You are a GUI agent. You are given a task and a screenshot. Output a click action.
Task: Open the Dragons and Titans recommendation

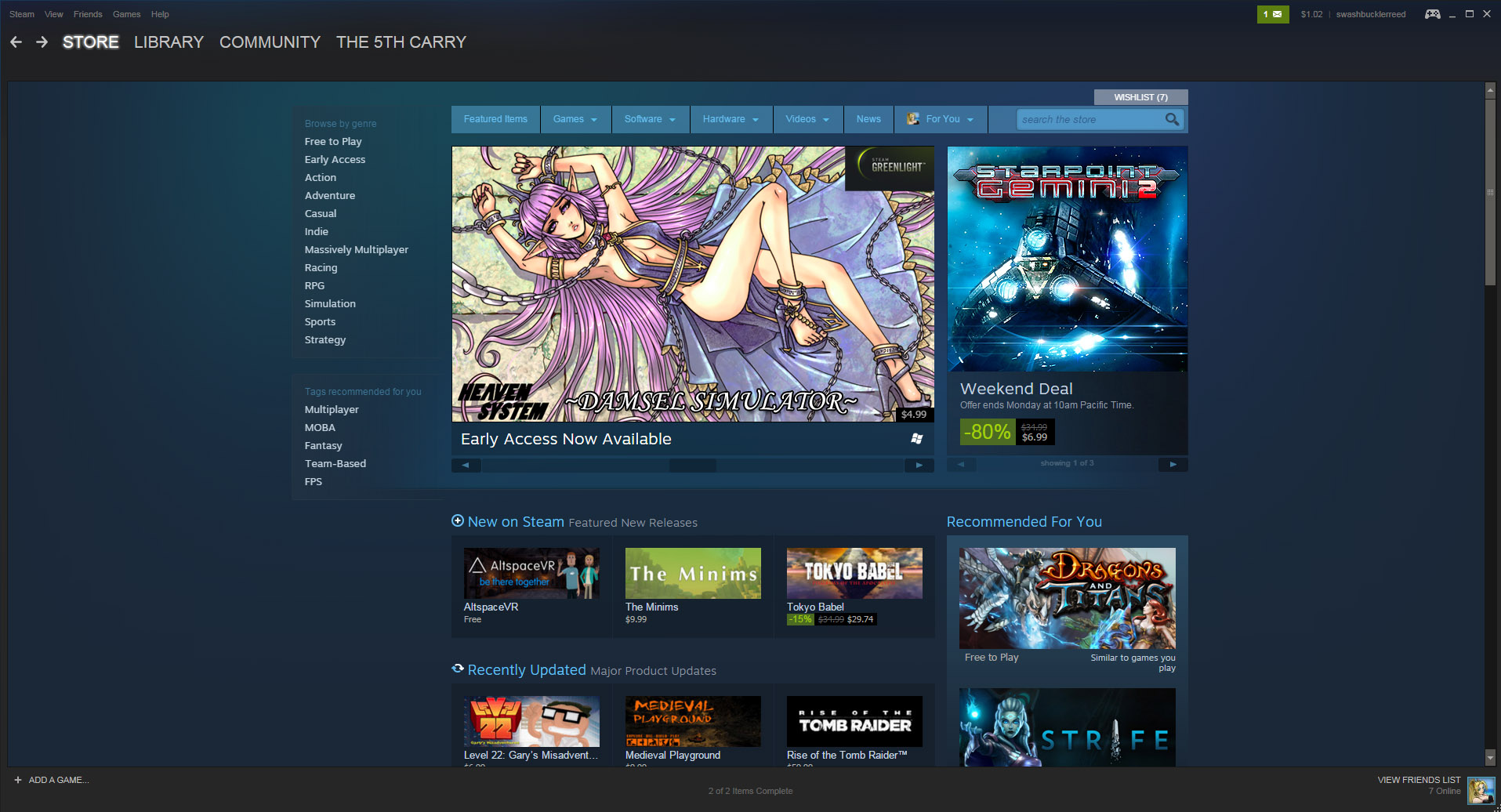coord(1068,598)
